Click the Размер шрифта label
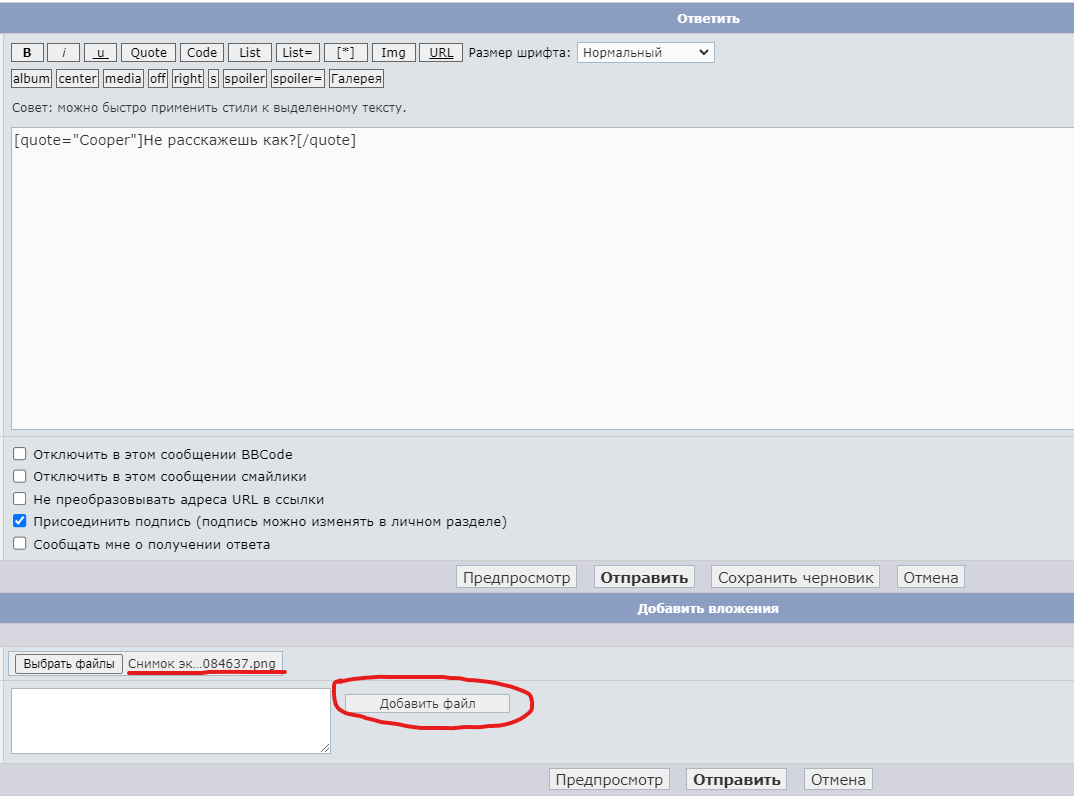 (x=519, y=53)
